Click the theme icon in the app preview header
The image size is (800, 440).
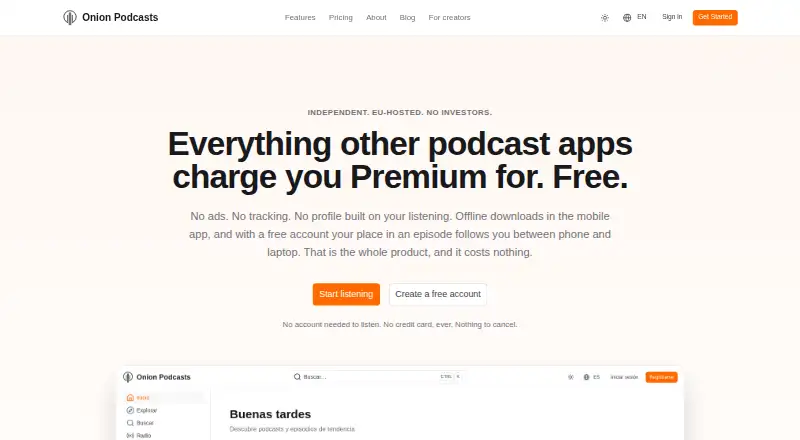tap(571, 377)
